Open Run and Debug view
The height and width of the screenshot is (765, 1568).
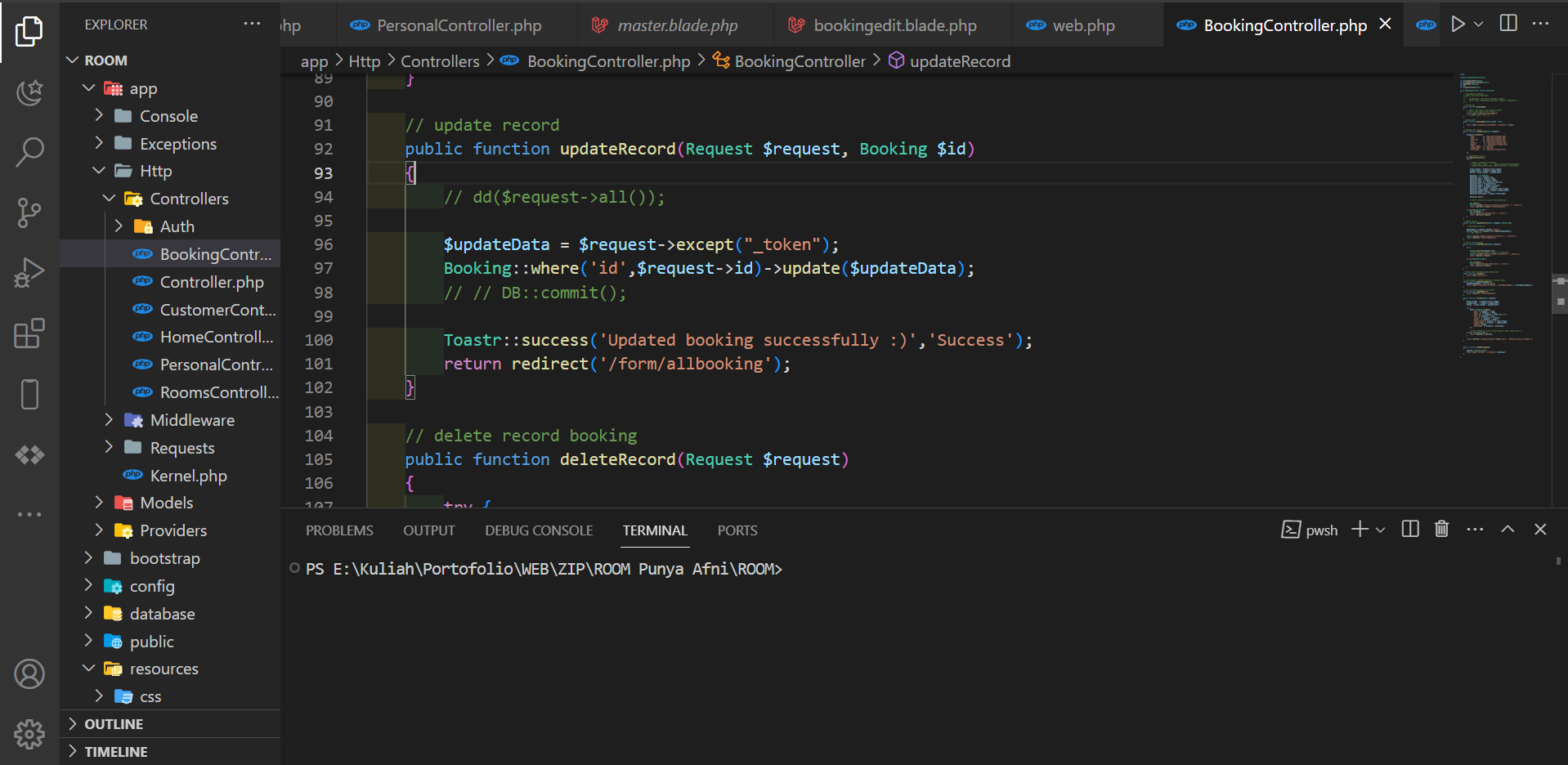coord(29,273)
